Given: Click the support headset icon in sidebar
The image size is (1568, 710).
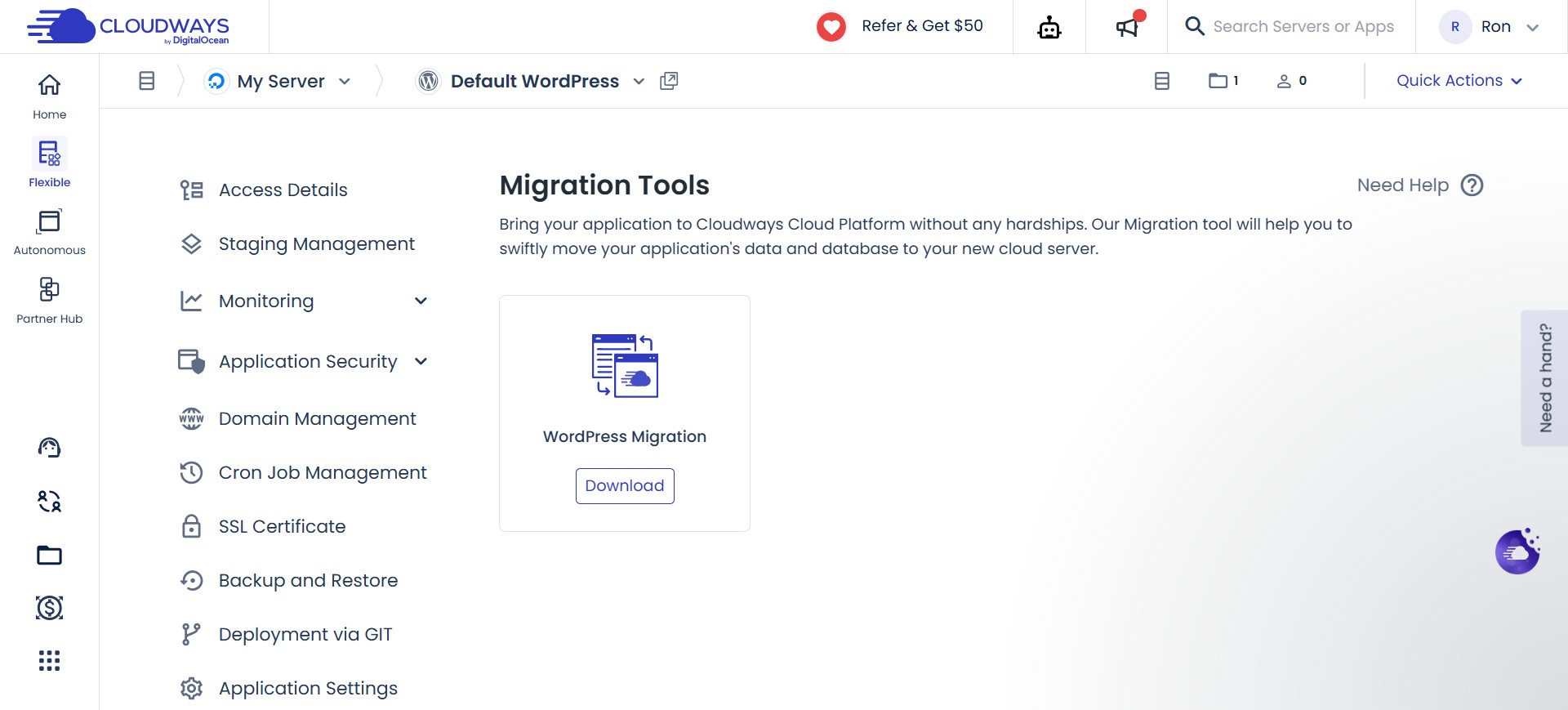Looking at the screenshot, I should point(50,447).
